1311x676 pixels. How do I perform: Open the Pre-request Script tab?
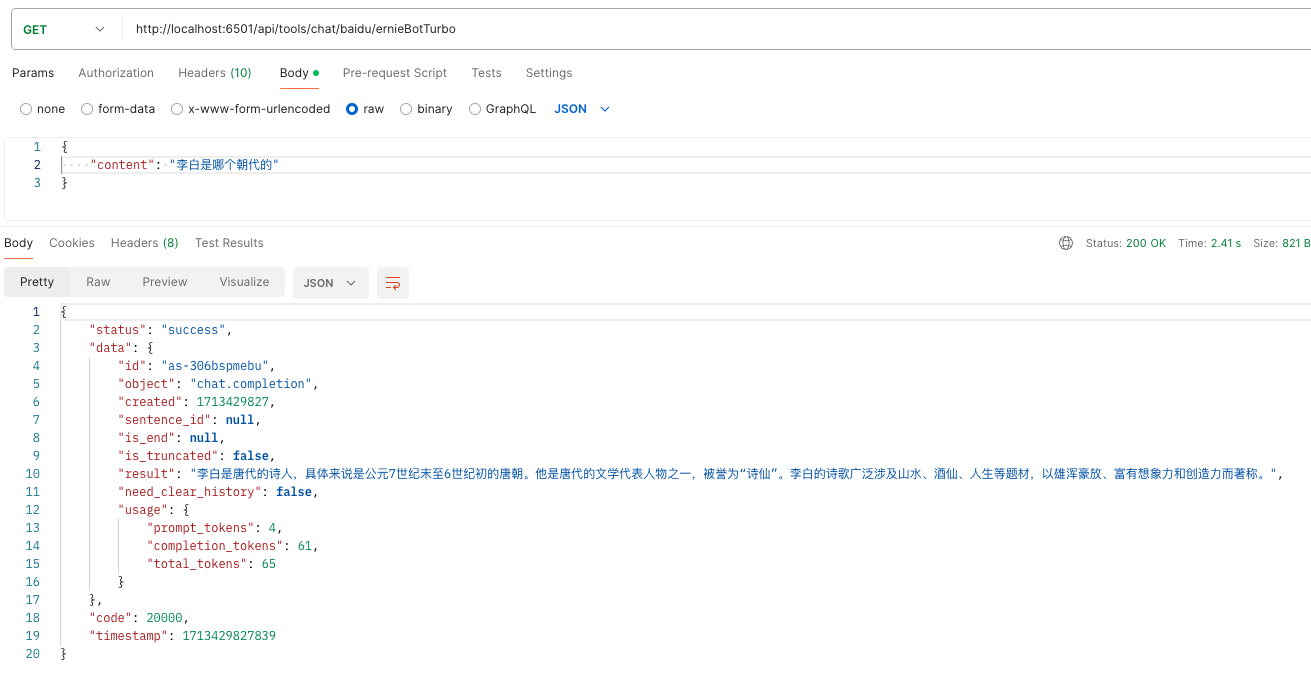[x=395, y=73]
